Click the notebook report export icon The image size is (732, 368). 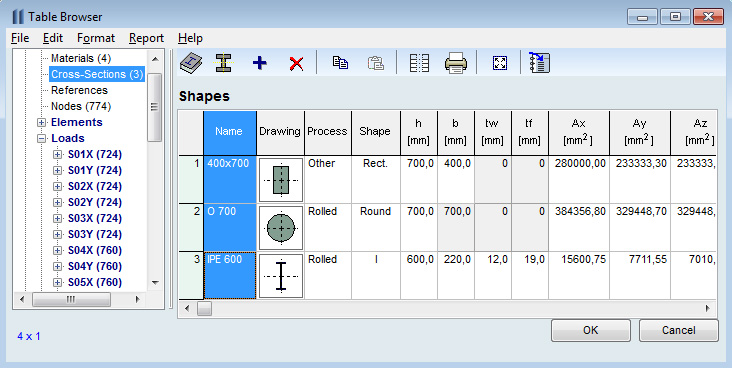pos(540,63)
